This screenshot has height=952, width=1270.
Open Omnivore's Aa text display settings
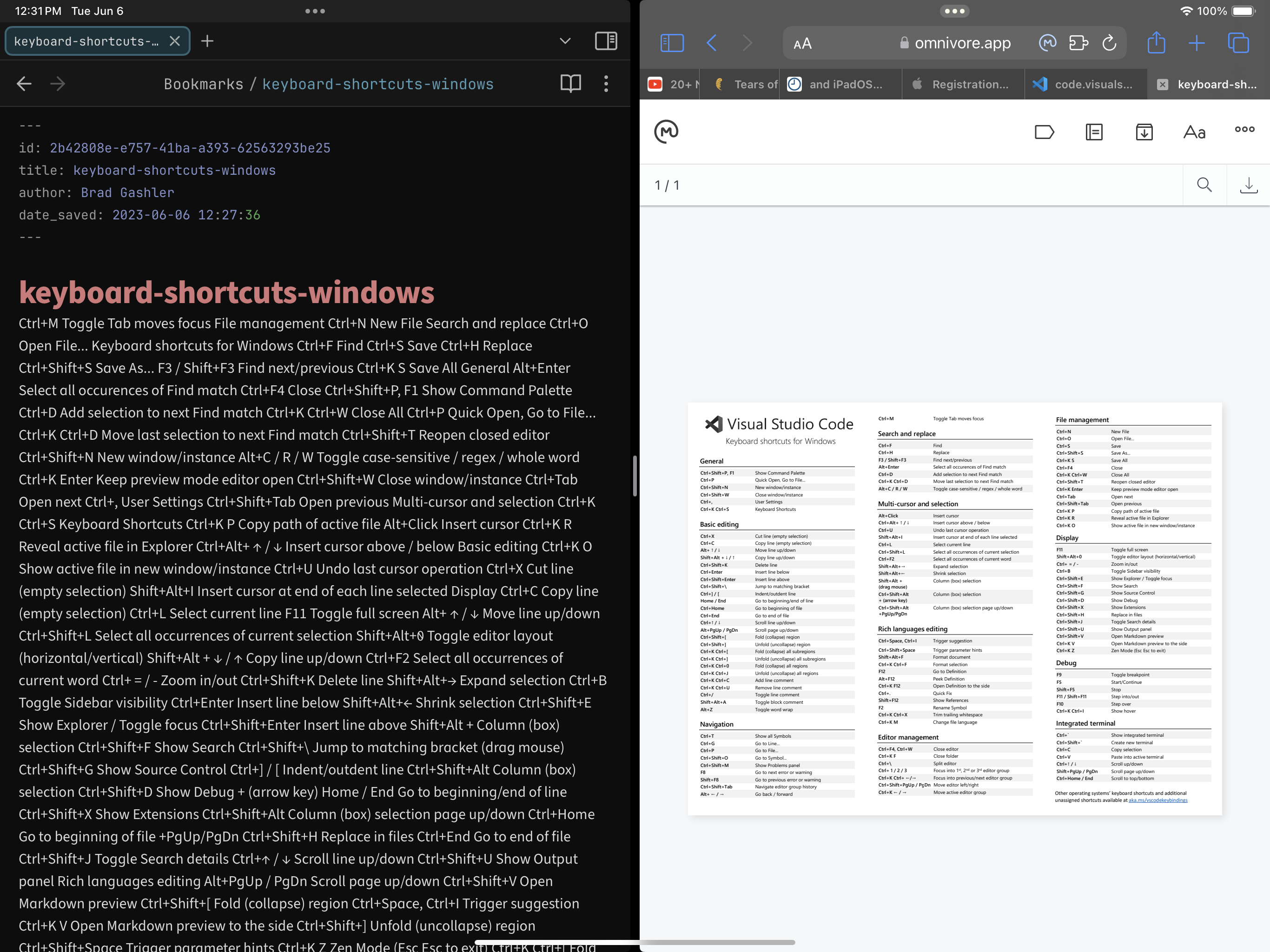(1194, 132)
